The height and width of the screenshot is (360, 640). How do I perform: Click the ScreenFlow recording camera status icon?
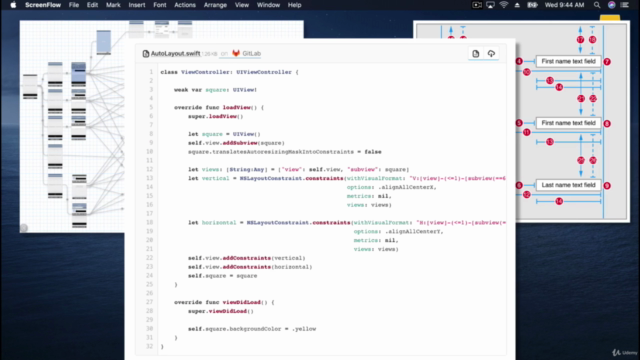477,5
